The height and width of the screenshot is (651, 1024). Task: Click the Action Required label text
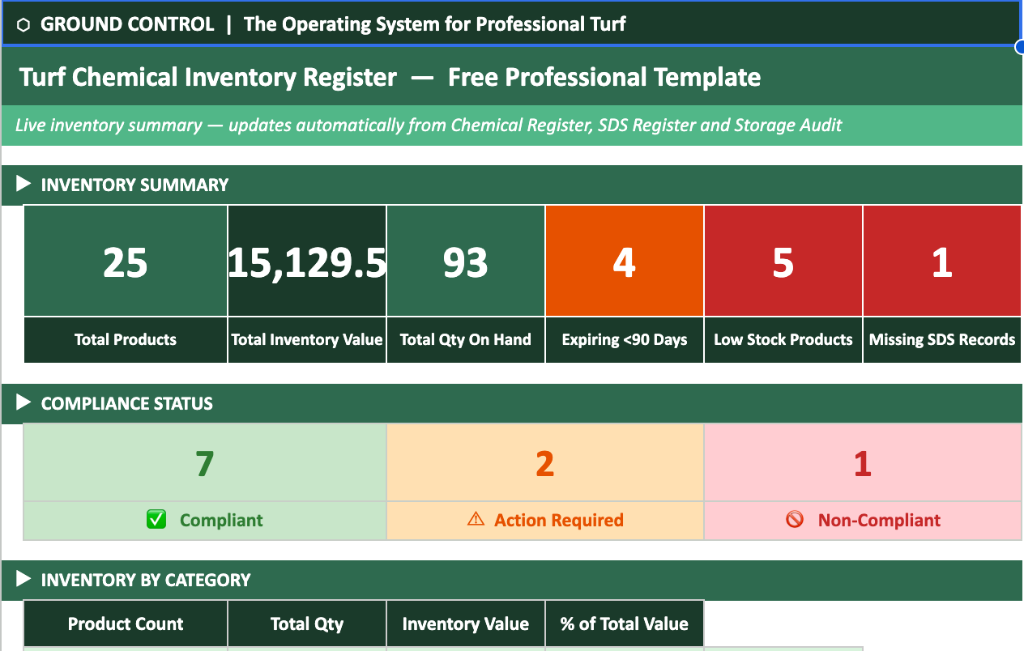558,520
